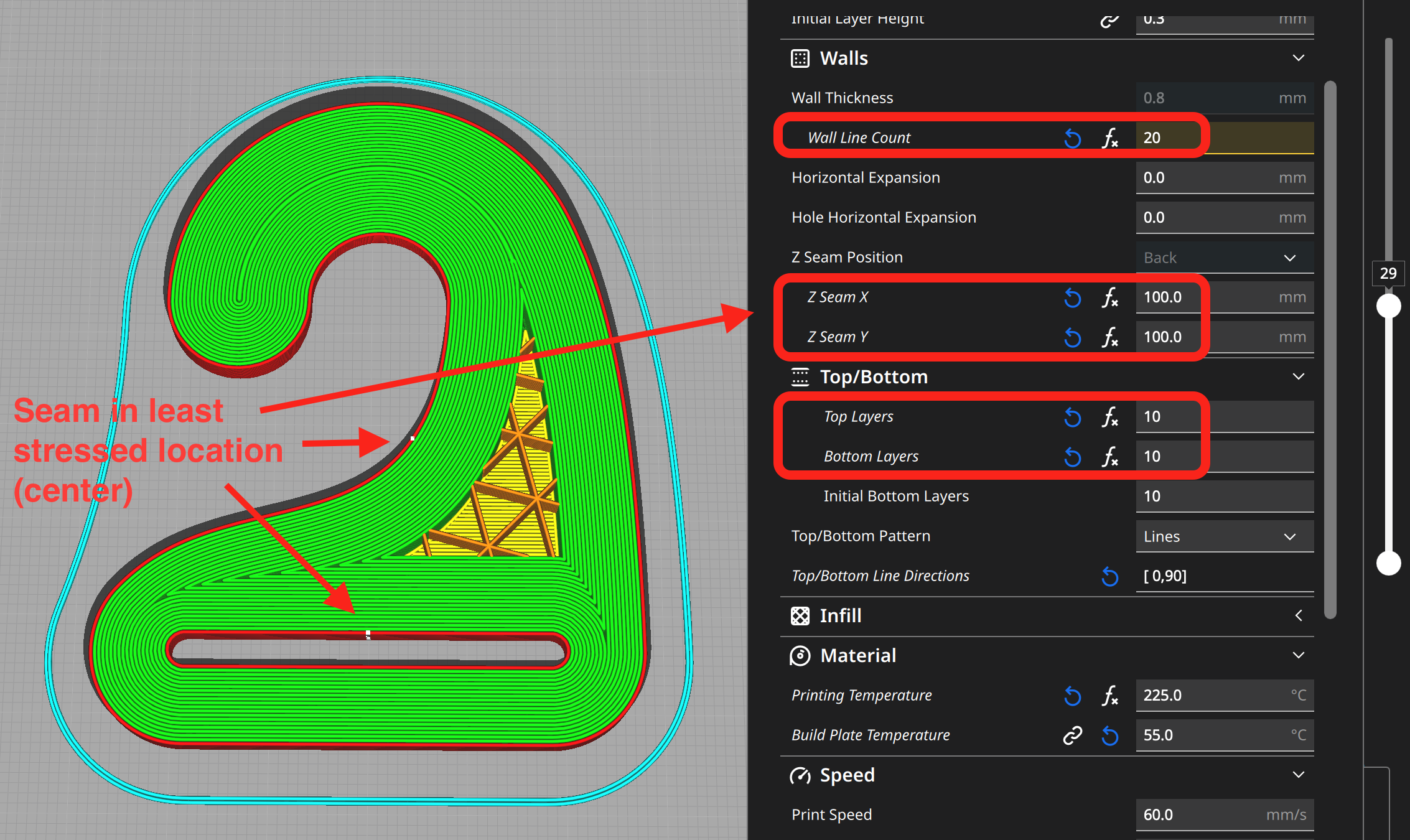Screen dimensions: 1410x840
Task: Click the "Build Plate Temperature" label
Action: (x=871, y=735)
